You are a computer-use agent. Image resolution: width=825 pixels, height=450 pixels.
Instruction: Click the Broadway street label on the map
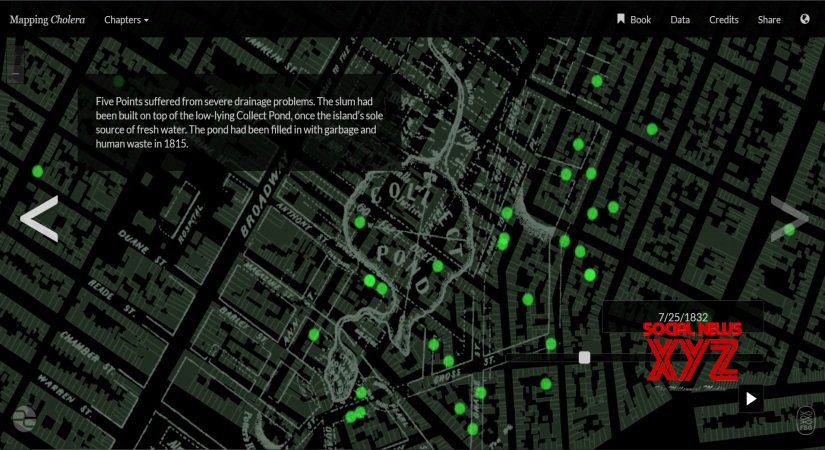264,197
